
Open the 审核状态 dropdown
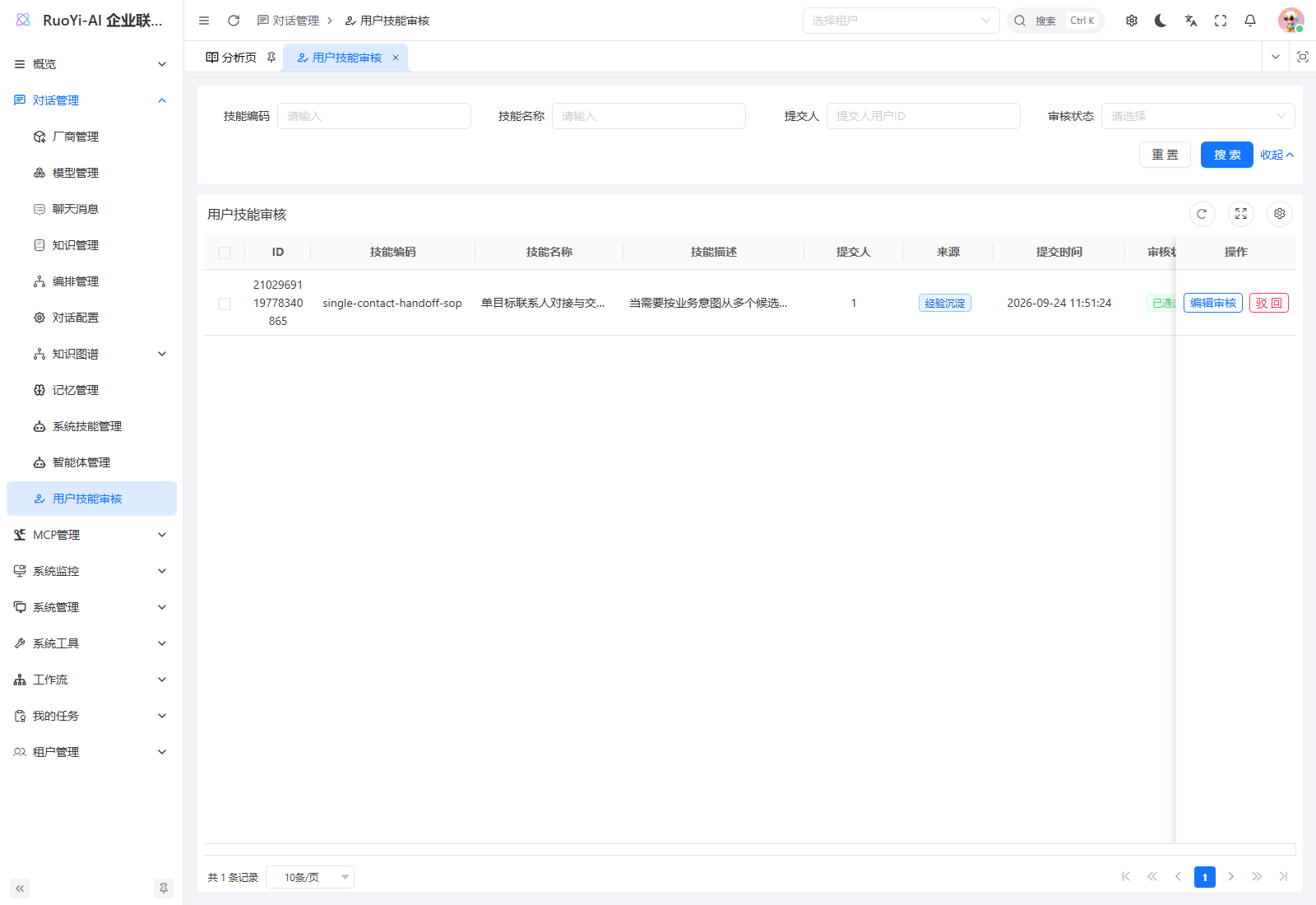(x=1198, y=116)
